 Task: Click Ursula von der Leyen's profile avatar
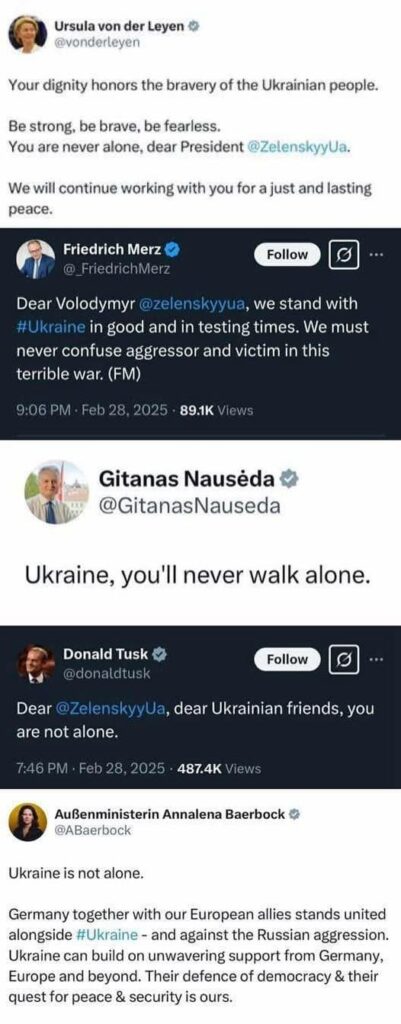pyautogui.click(x=27, y=34)
